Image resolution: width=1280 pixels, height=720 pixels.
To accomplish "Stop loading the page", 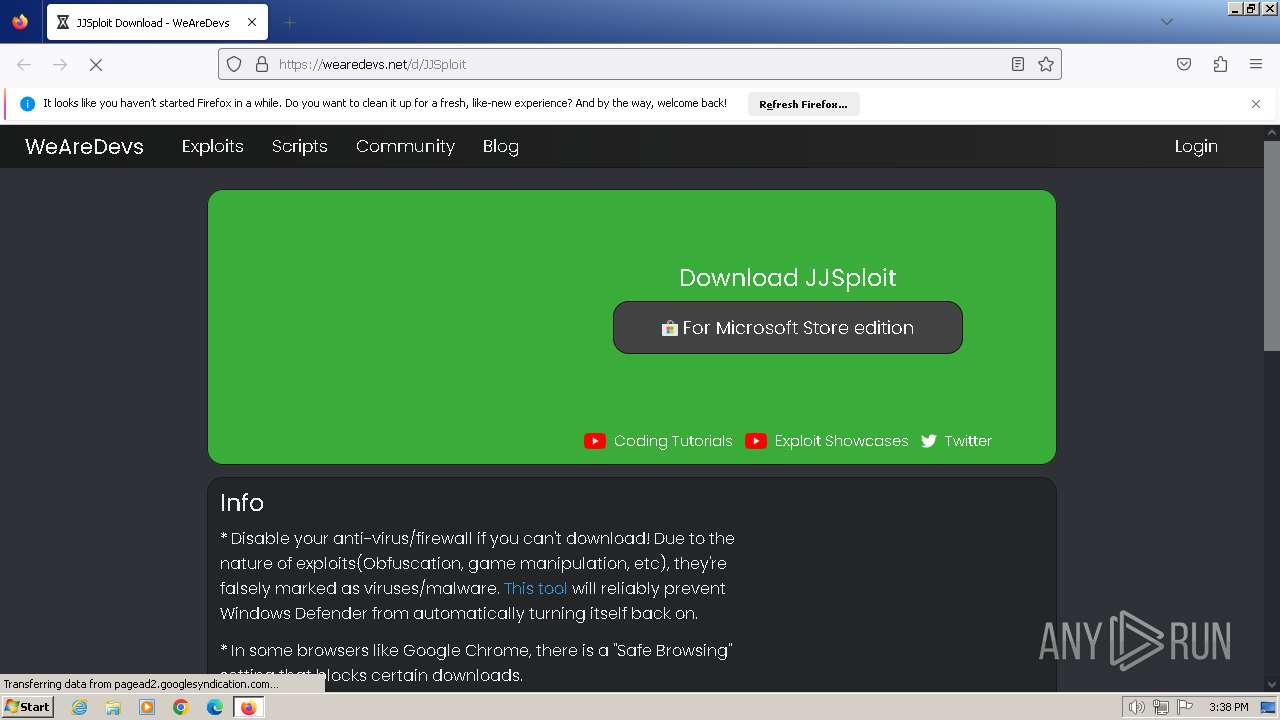I will pos(96,64).
